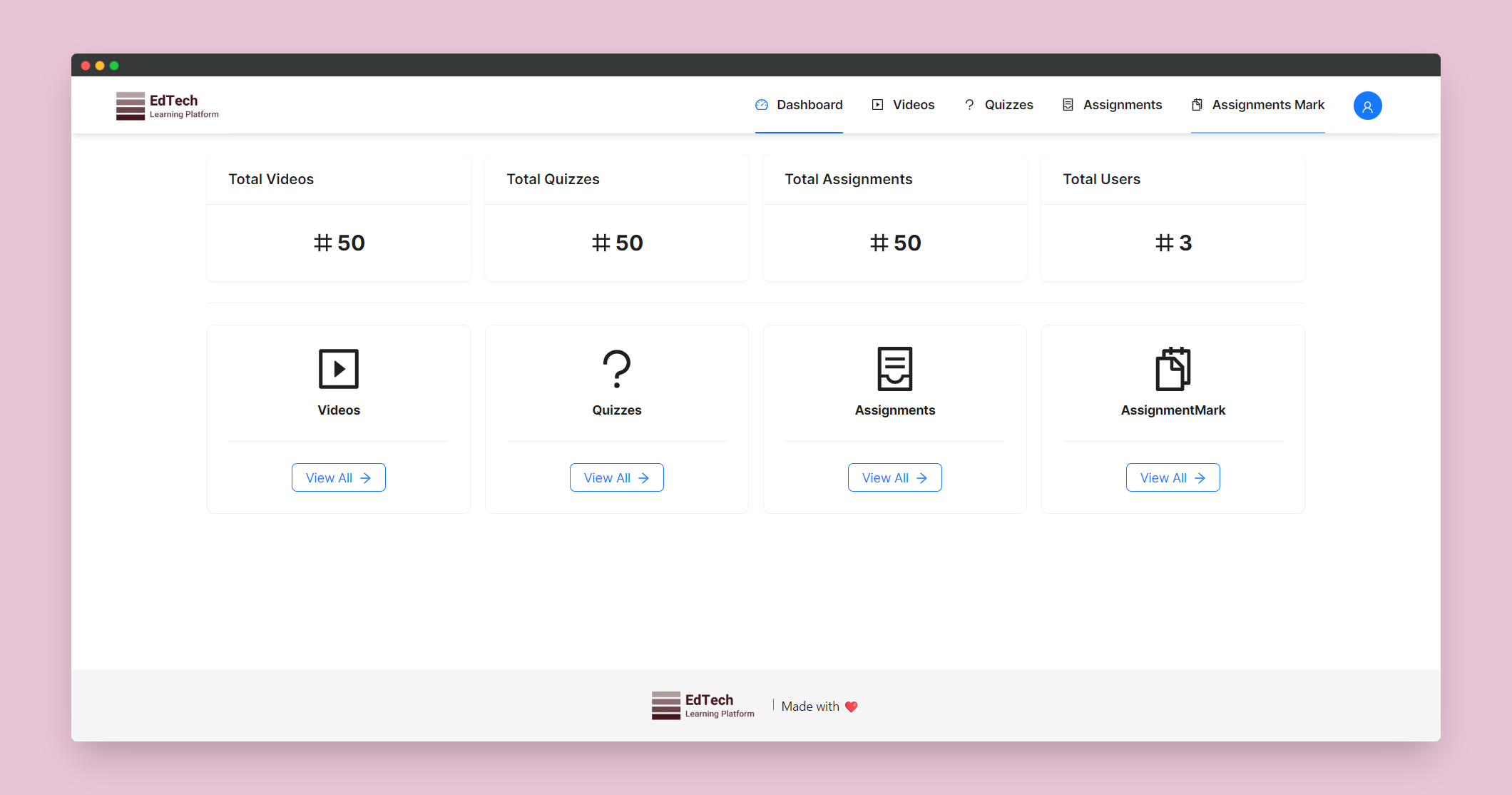Switch to the Assignments nav tab
1512x795 pixels.
[x=1112, y=105]
